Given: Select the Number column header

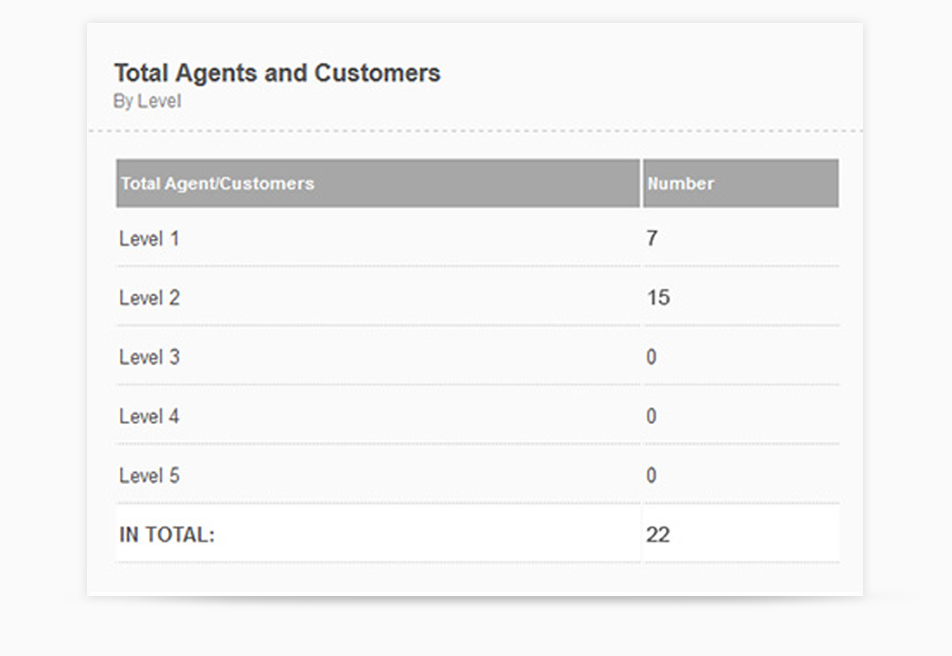Looking at the screenshot, I should [741, 183].
